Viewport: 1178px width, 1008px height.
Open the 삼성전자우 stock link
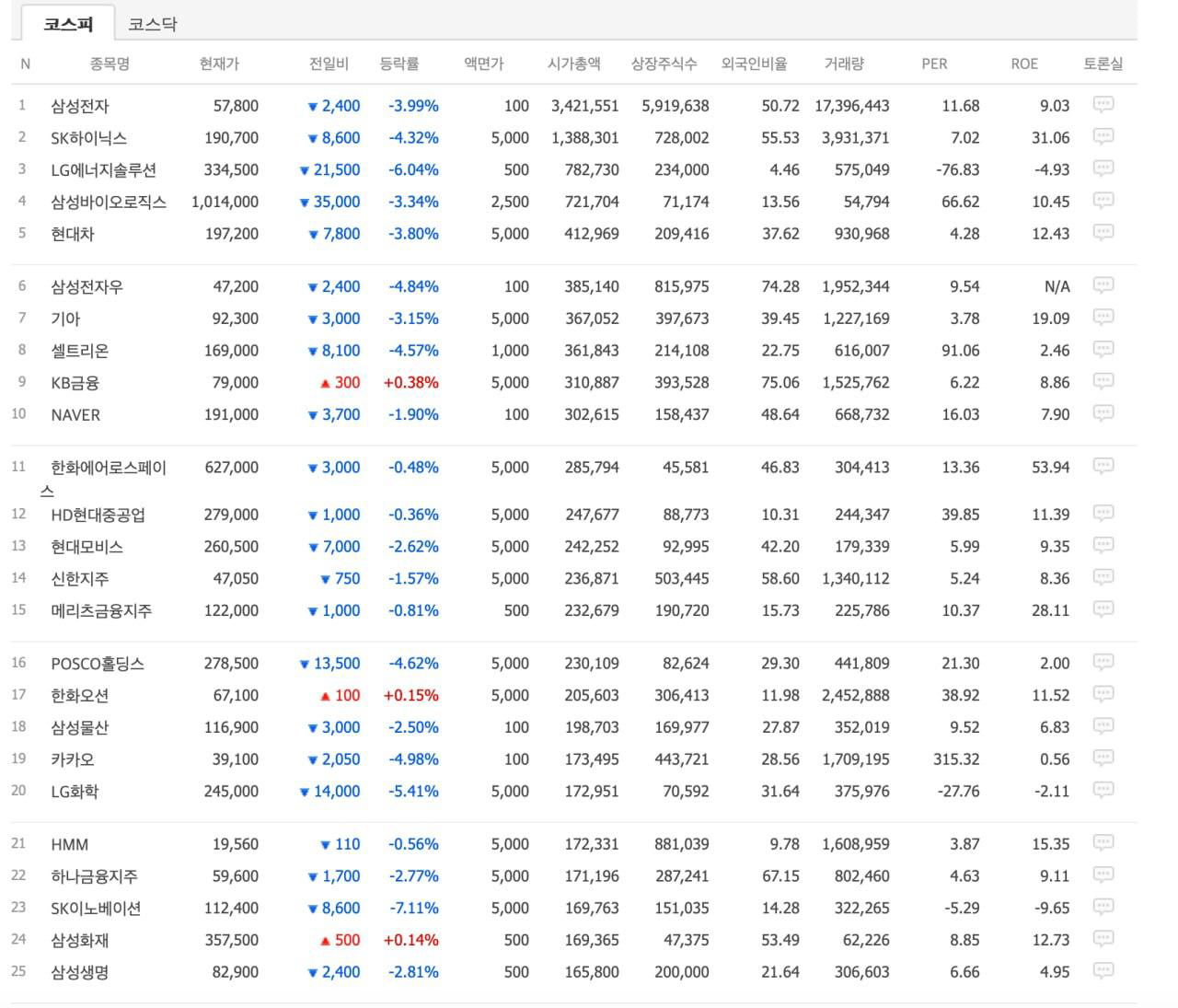click(x=87, y=287)
